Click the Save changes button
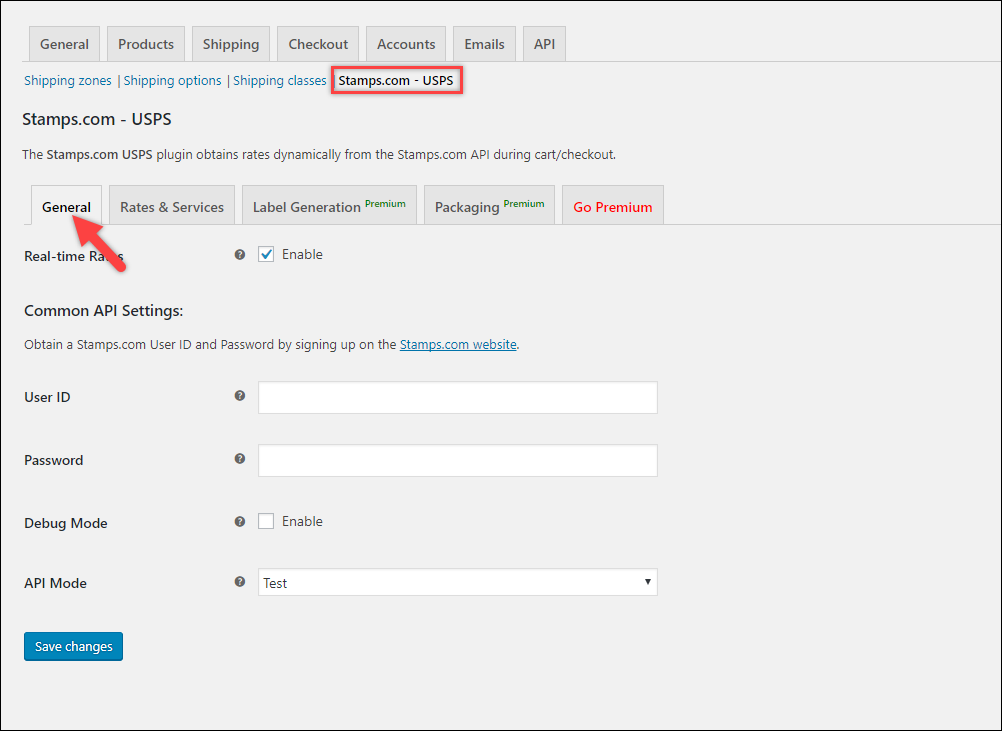This screenshot has width=1002, height=731. coord(73,646)
